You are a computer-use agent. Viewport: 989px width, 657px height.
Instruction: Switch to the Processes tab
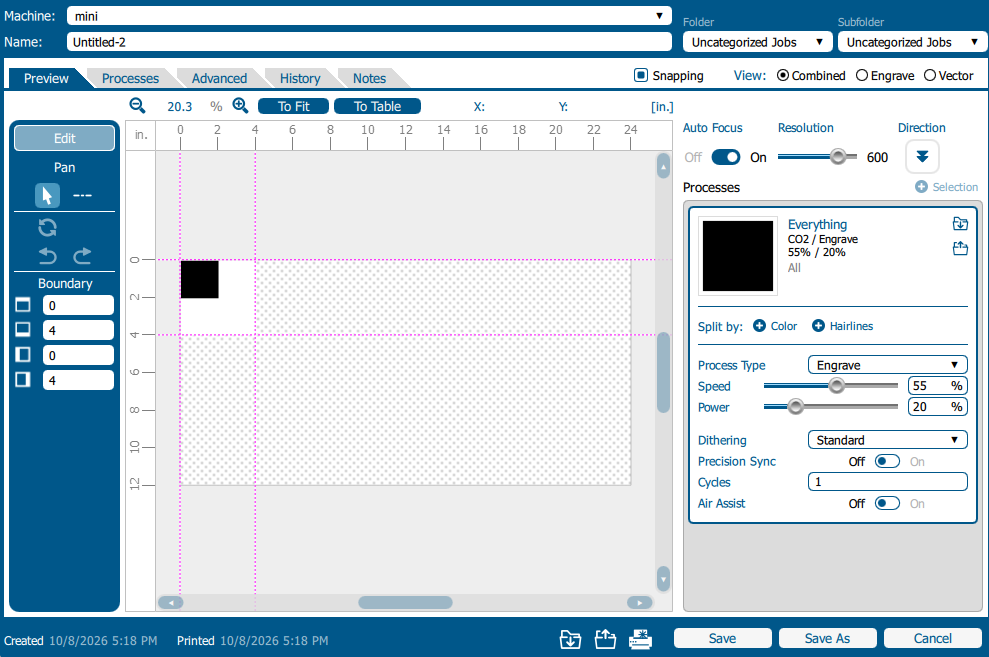coord(131,78)
